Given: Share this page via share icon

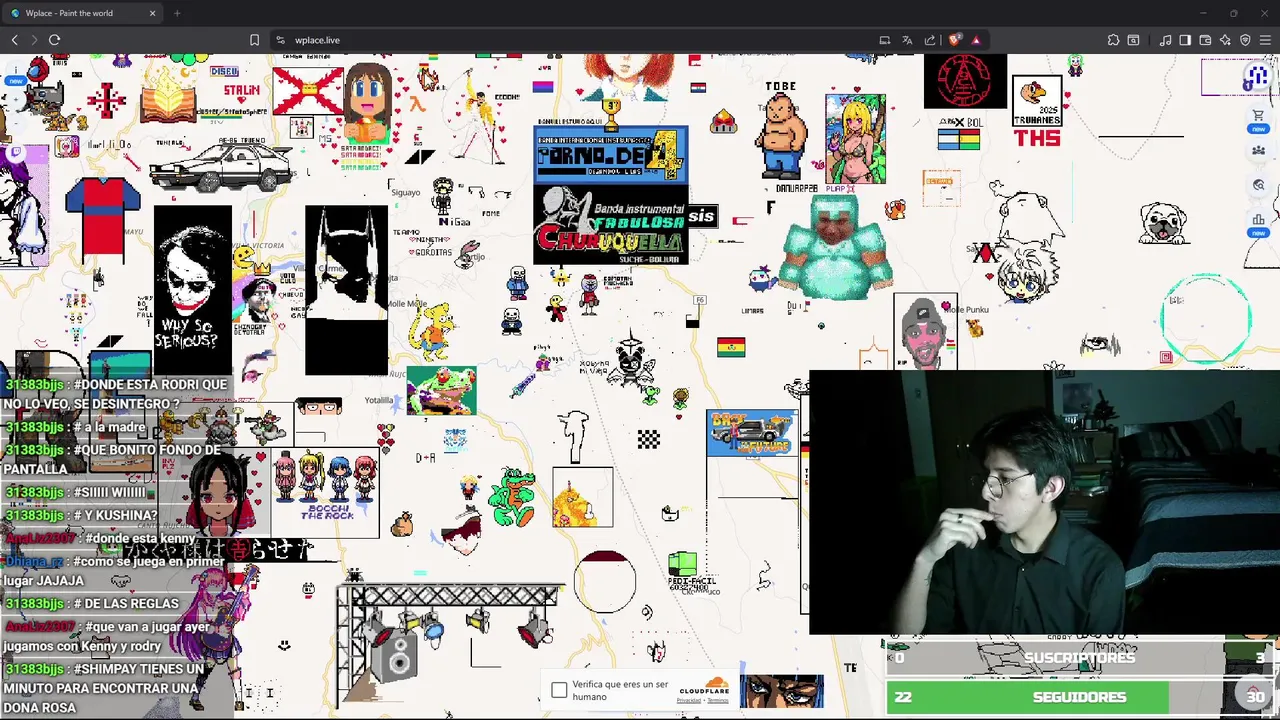Looking at the screenshot, I should [x=930, y=40].
